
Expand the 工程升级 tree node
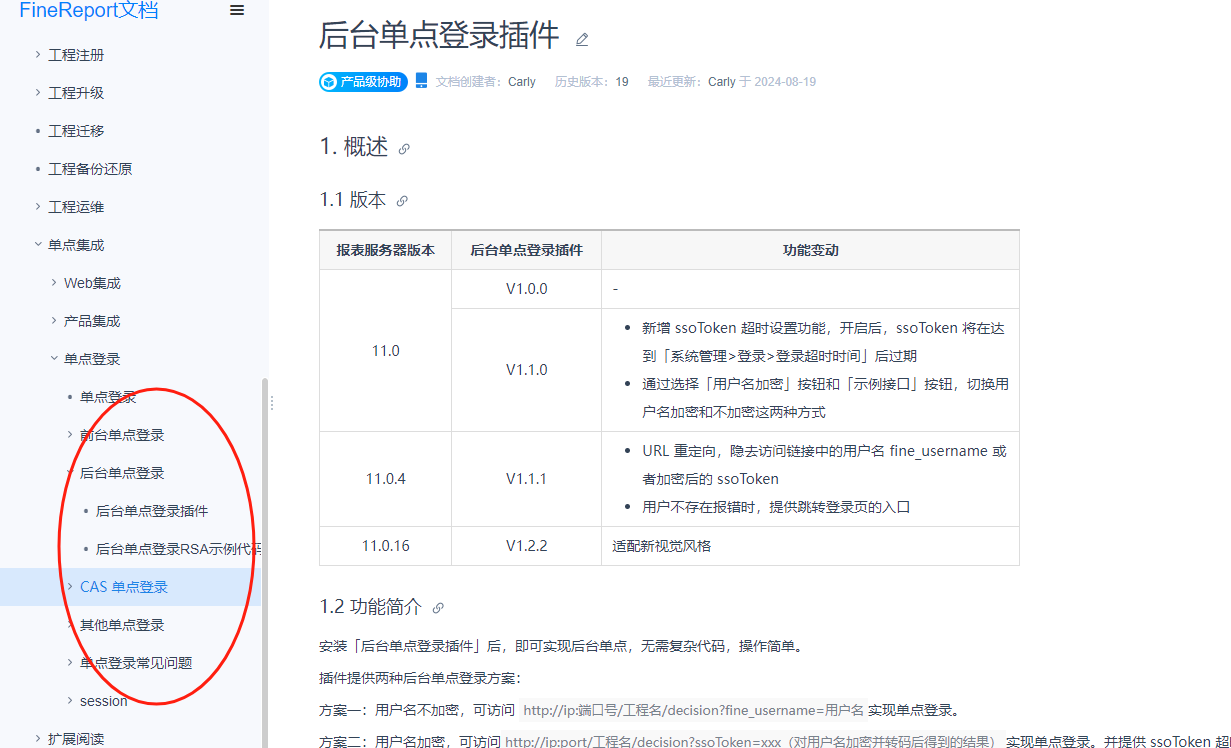click(x=38, y=93)
